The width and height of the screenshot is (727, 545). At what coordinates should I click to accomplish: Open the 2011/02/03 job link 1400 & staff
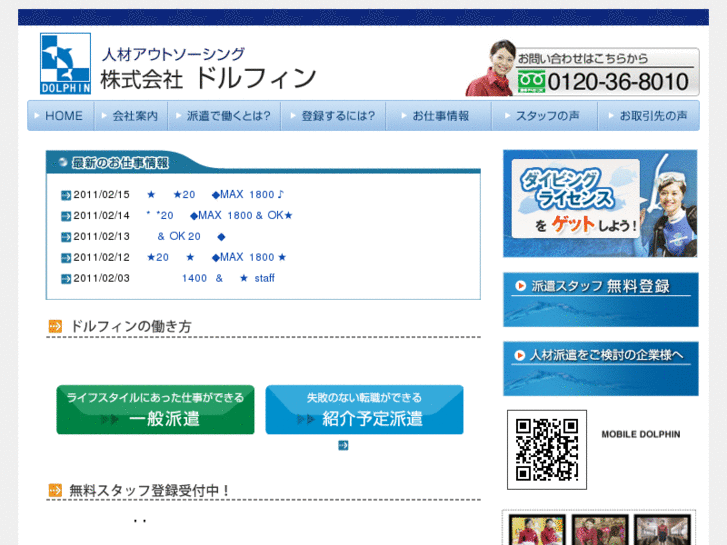click(228, 278)
